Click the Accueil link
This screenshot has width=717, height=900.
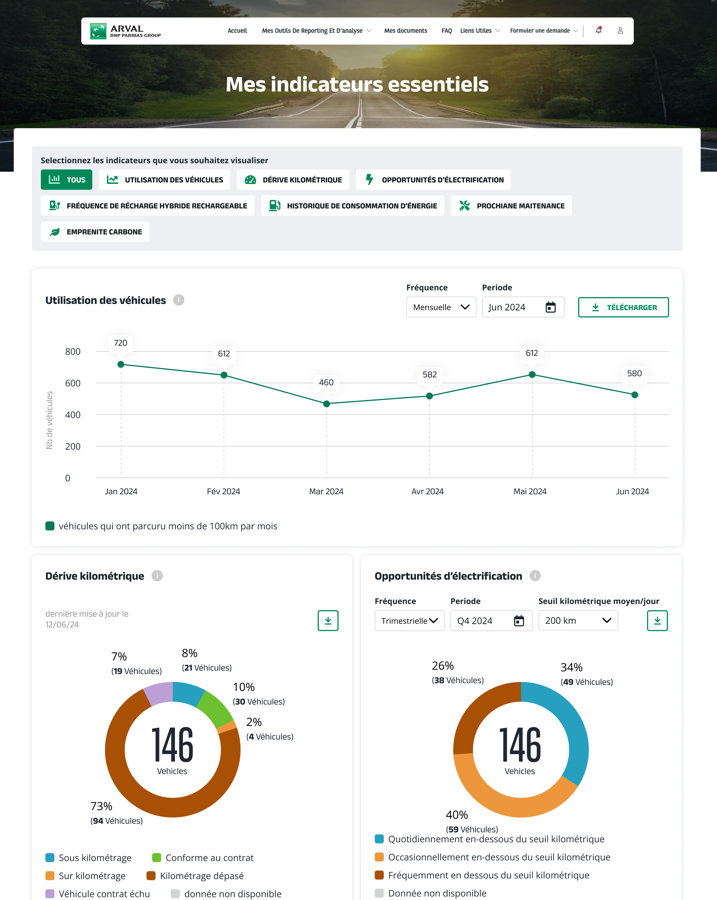click(x=237, y=31)
